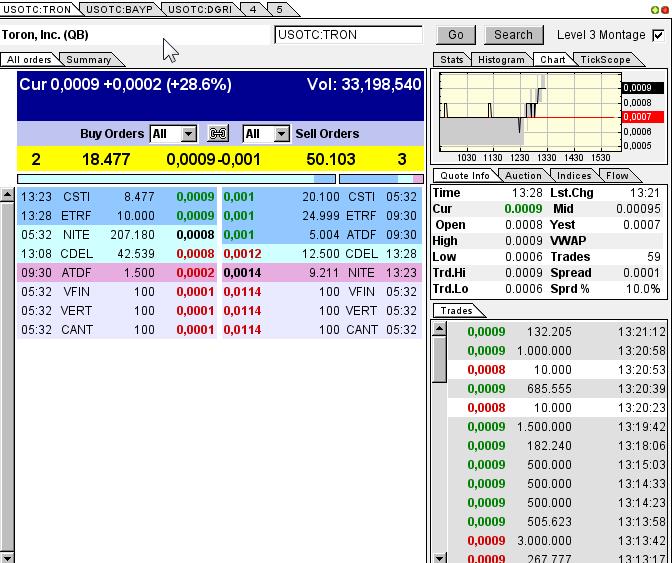Image resolution: width=672 pixels, height=563 pixels.
Task: Select the VERT buy order row
Action: [117, 311]
